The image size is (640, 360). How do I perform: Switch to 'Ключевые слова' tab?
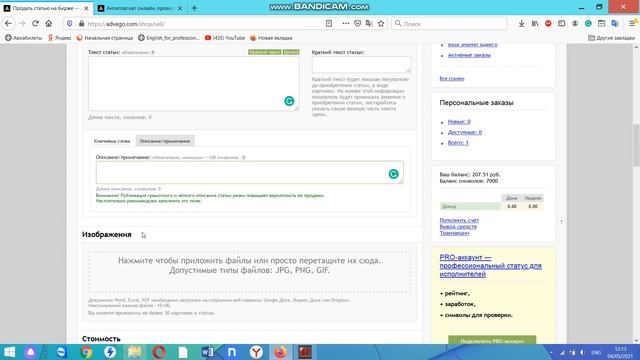(x=112, y=141)
